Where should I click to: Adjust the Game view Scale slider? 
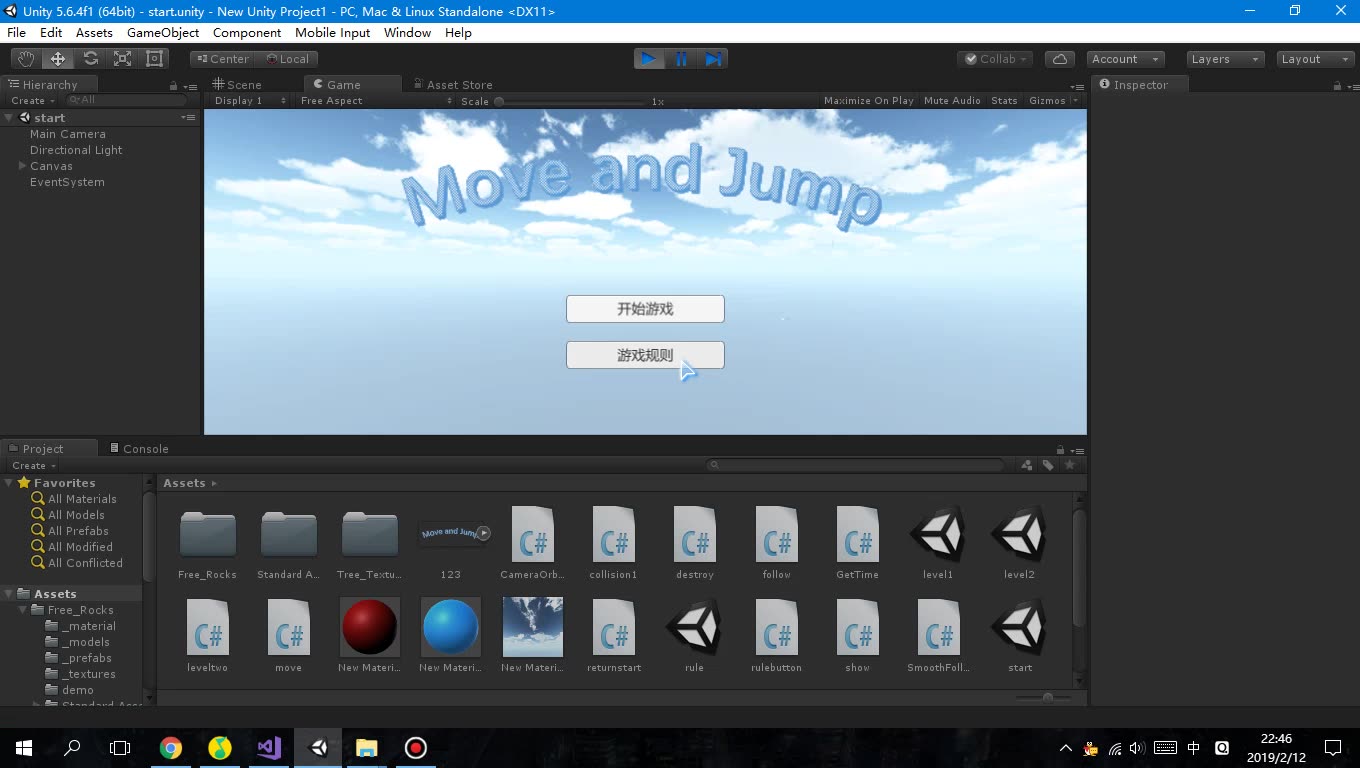point(571,101)
